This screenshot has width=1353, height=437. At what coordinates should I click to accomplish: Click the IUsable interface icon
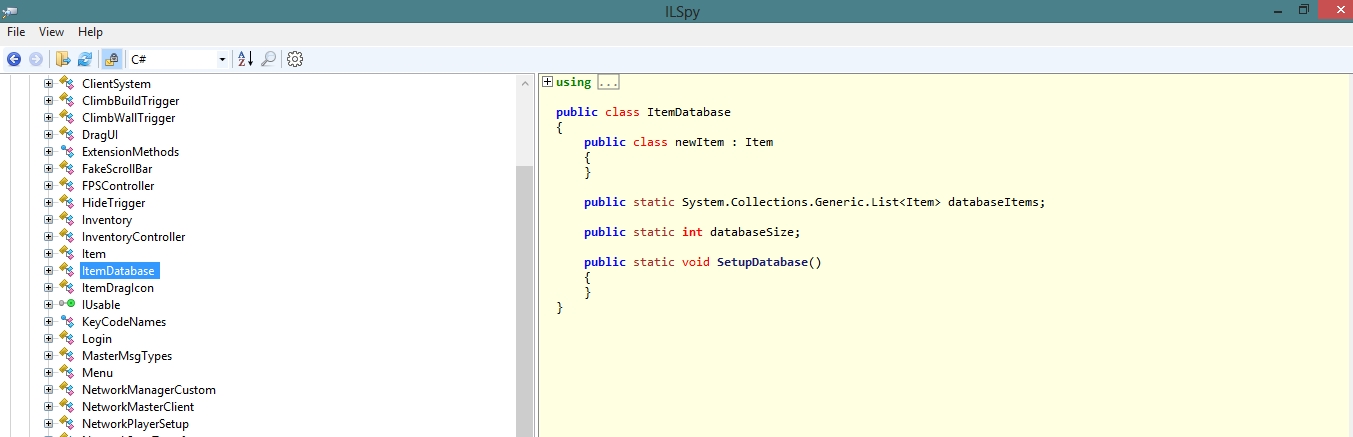pyautogui.click(x=67, y=304)
